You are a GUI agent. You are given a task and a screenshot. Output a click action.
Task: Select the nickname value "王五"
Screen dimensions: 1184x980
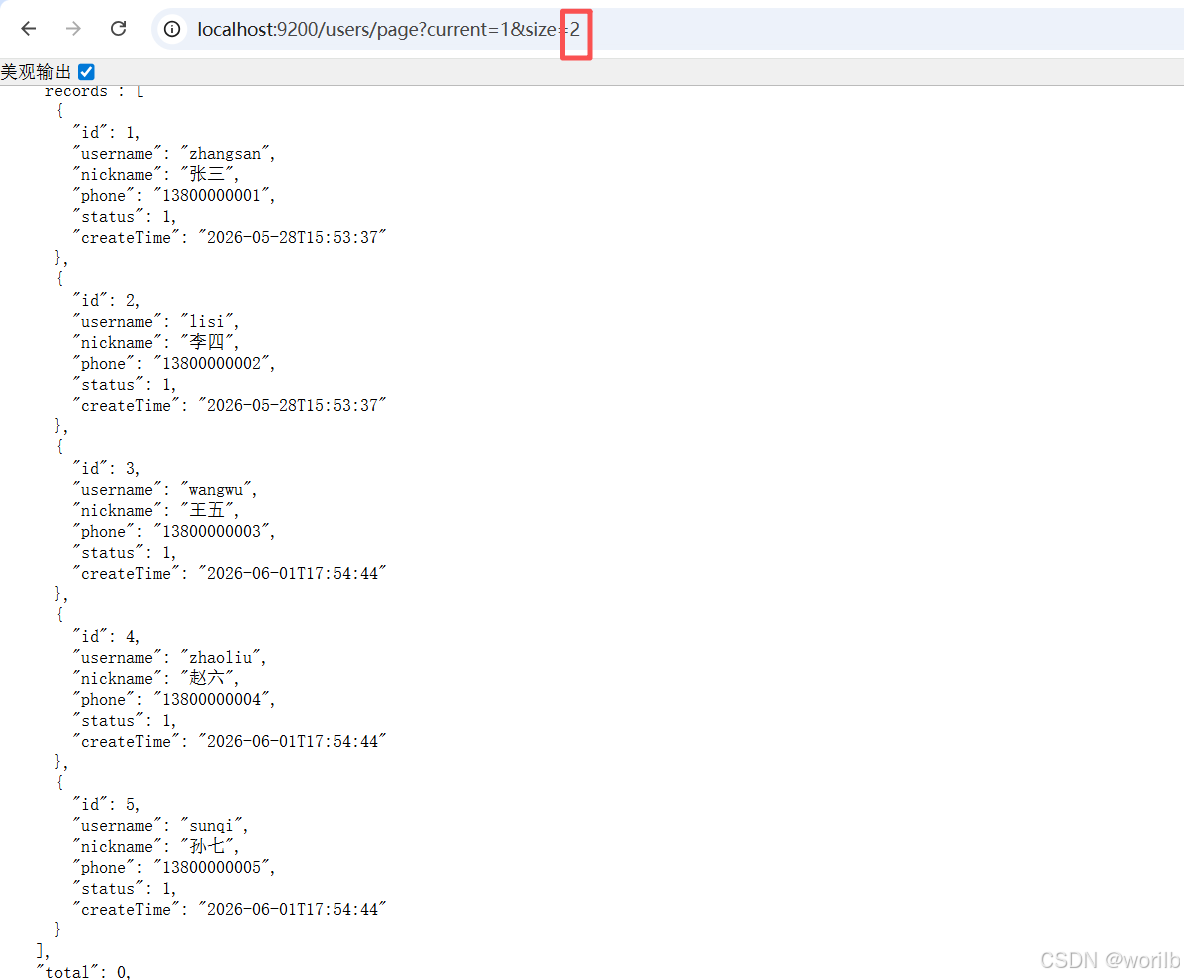[x=207, y=510]
